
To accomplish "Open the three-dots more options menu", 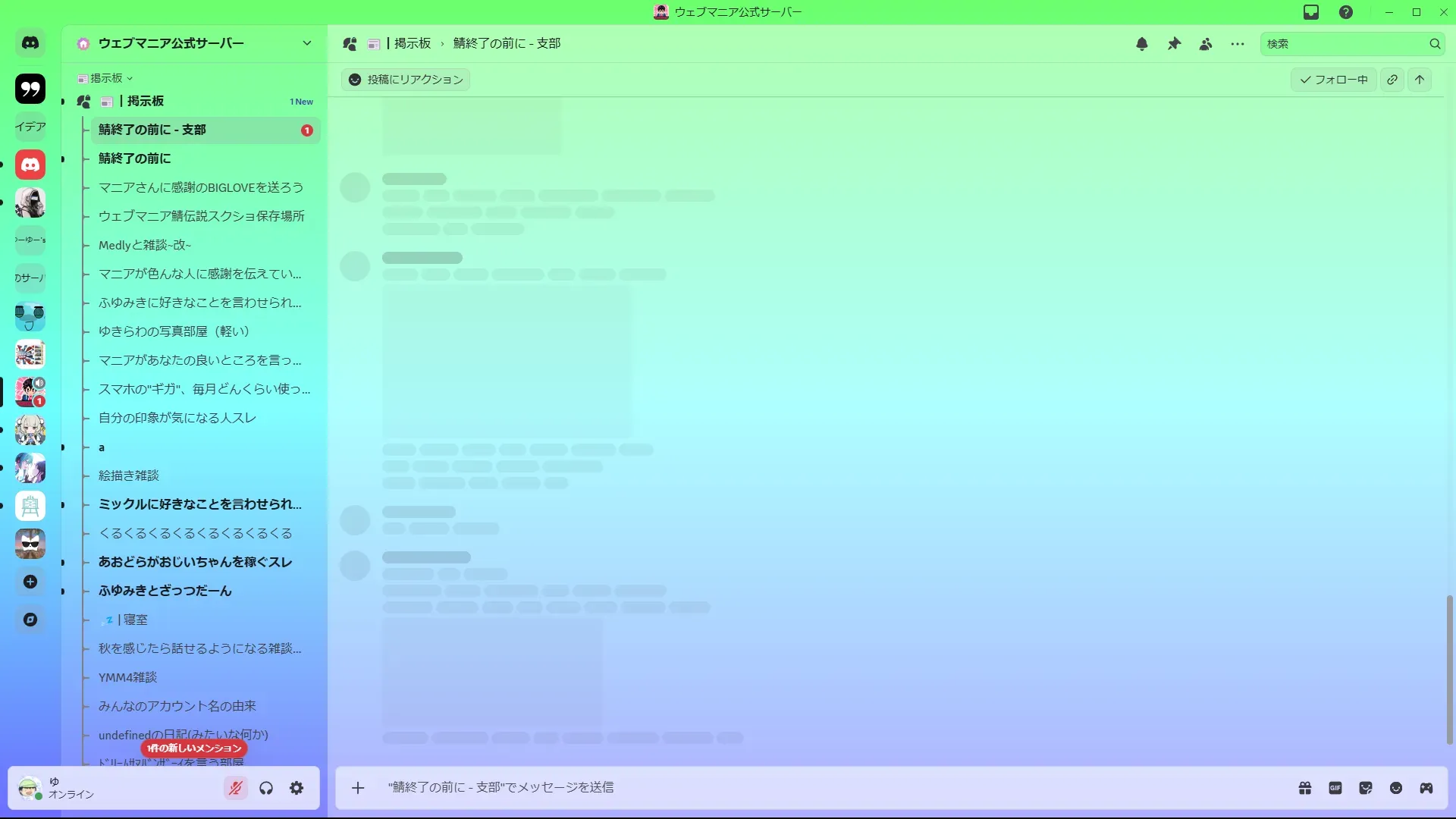I will click(x=1238, y=44).
